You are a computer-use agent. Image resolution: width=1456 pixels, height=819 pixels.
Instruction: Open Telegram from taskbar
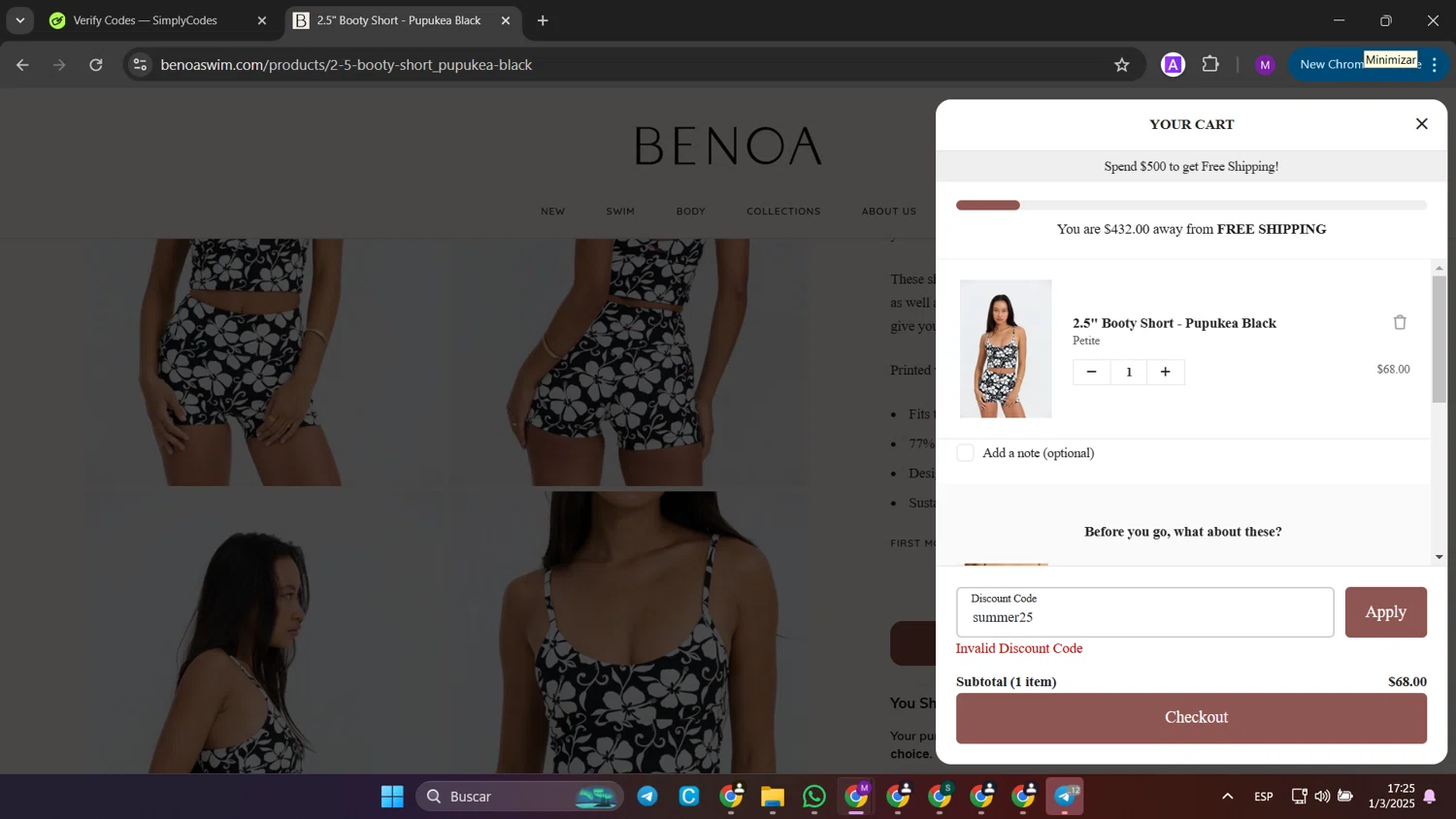(647, 797)
